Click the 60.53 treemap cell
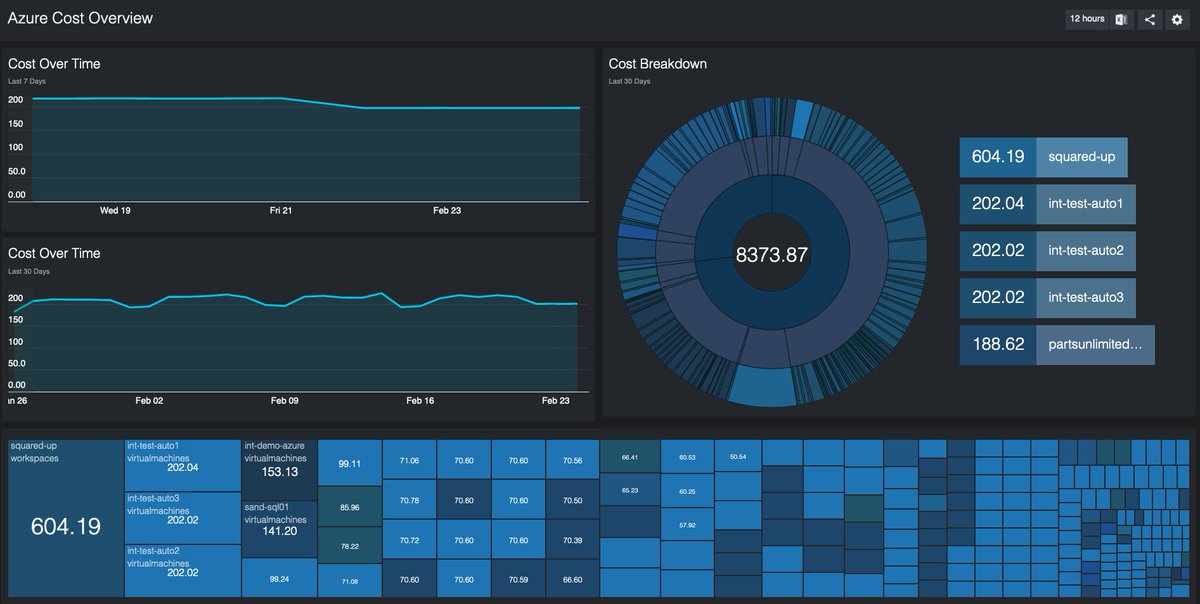 [x=687, y=456]
